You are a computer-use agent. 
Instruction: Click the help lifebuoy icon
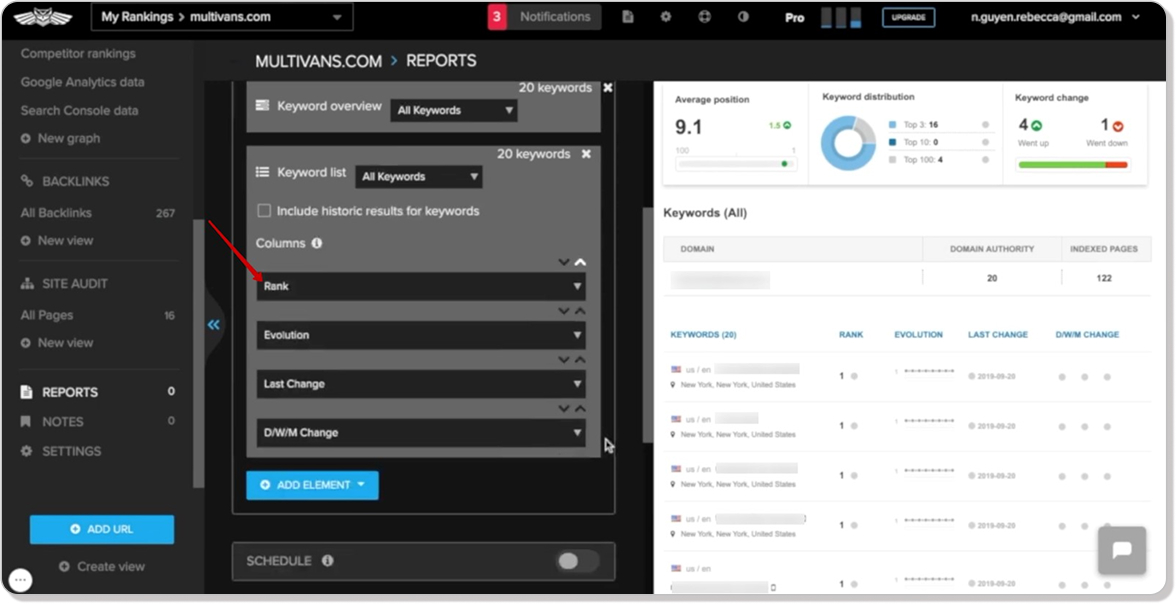704,17
